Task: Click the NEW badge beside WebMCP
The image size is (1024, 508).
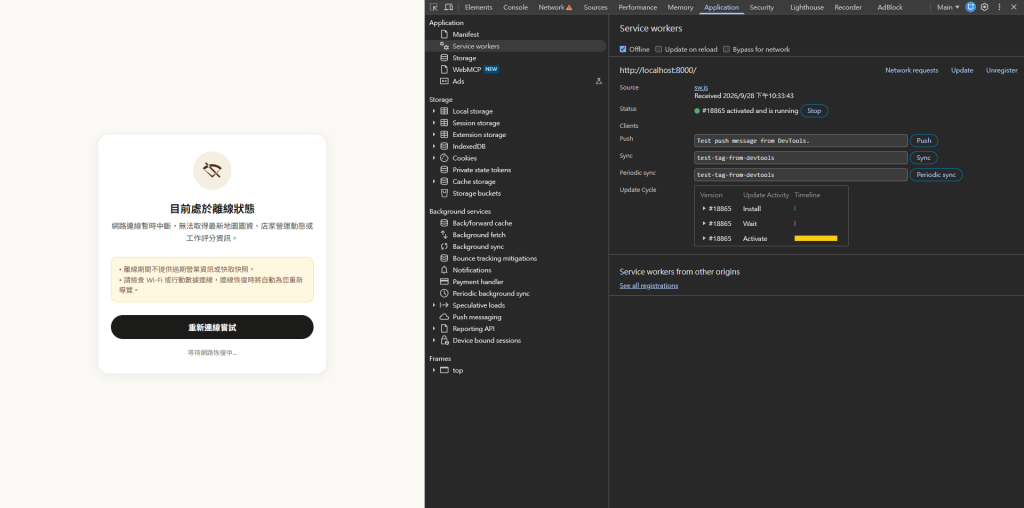Action: pyautogui.click(x=491, y=69)
